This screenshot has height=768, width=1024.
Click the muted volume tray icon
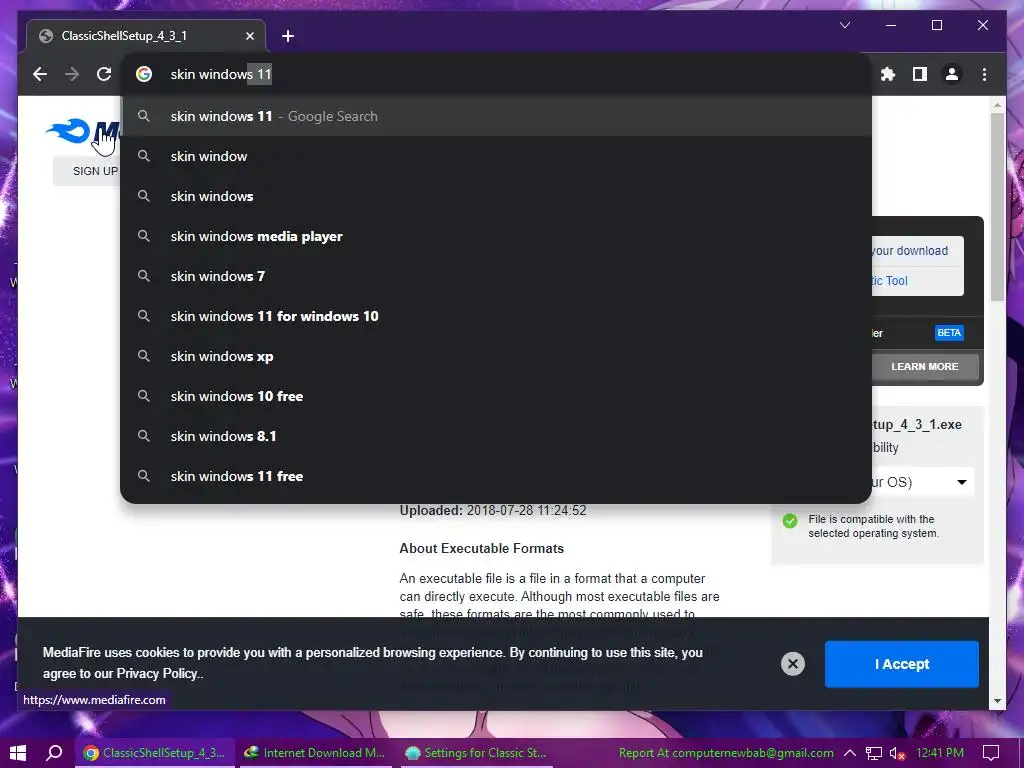(897, 753)
